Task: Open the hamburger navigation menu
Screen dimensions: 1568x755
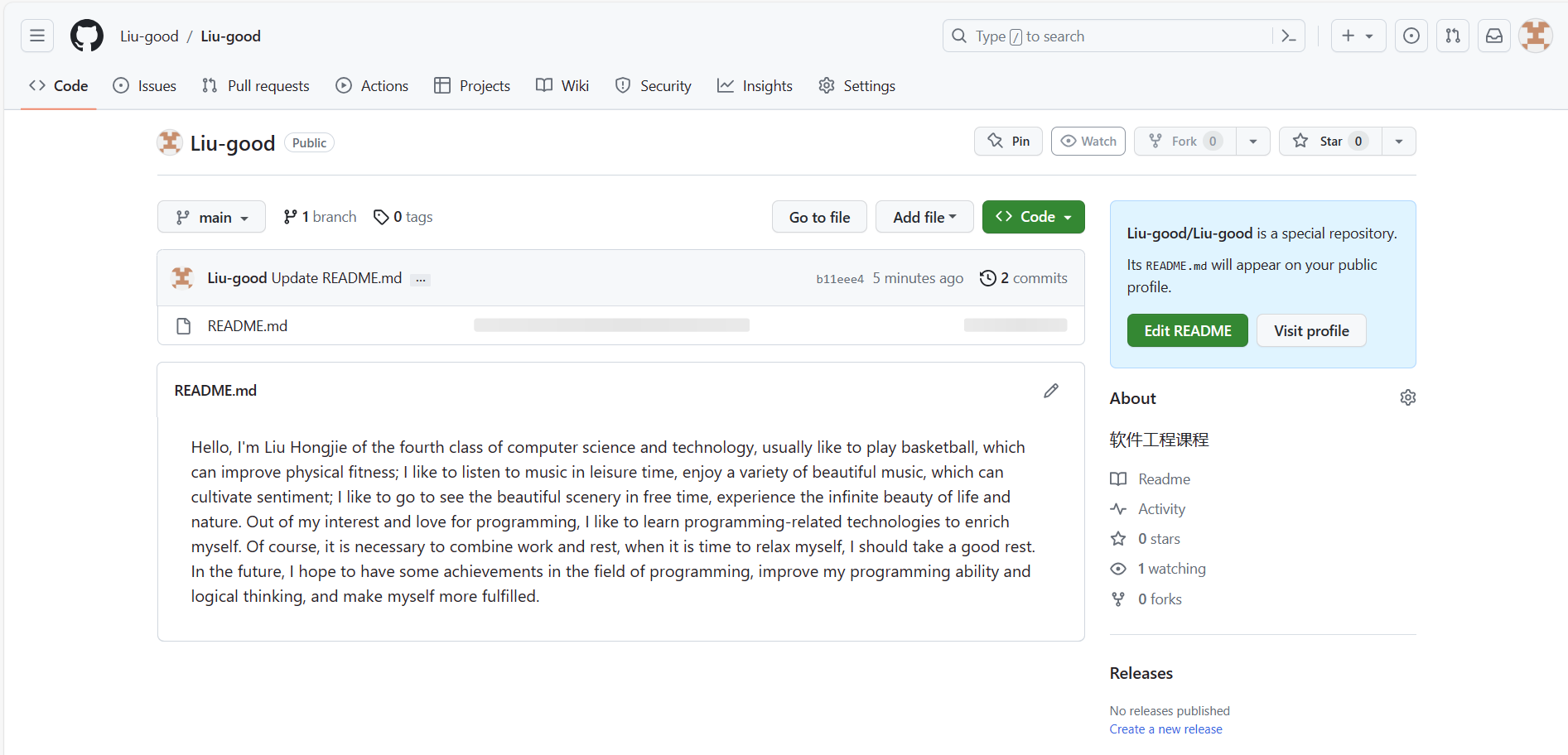Action: [37, 36]
